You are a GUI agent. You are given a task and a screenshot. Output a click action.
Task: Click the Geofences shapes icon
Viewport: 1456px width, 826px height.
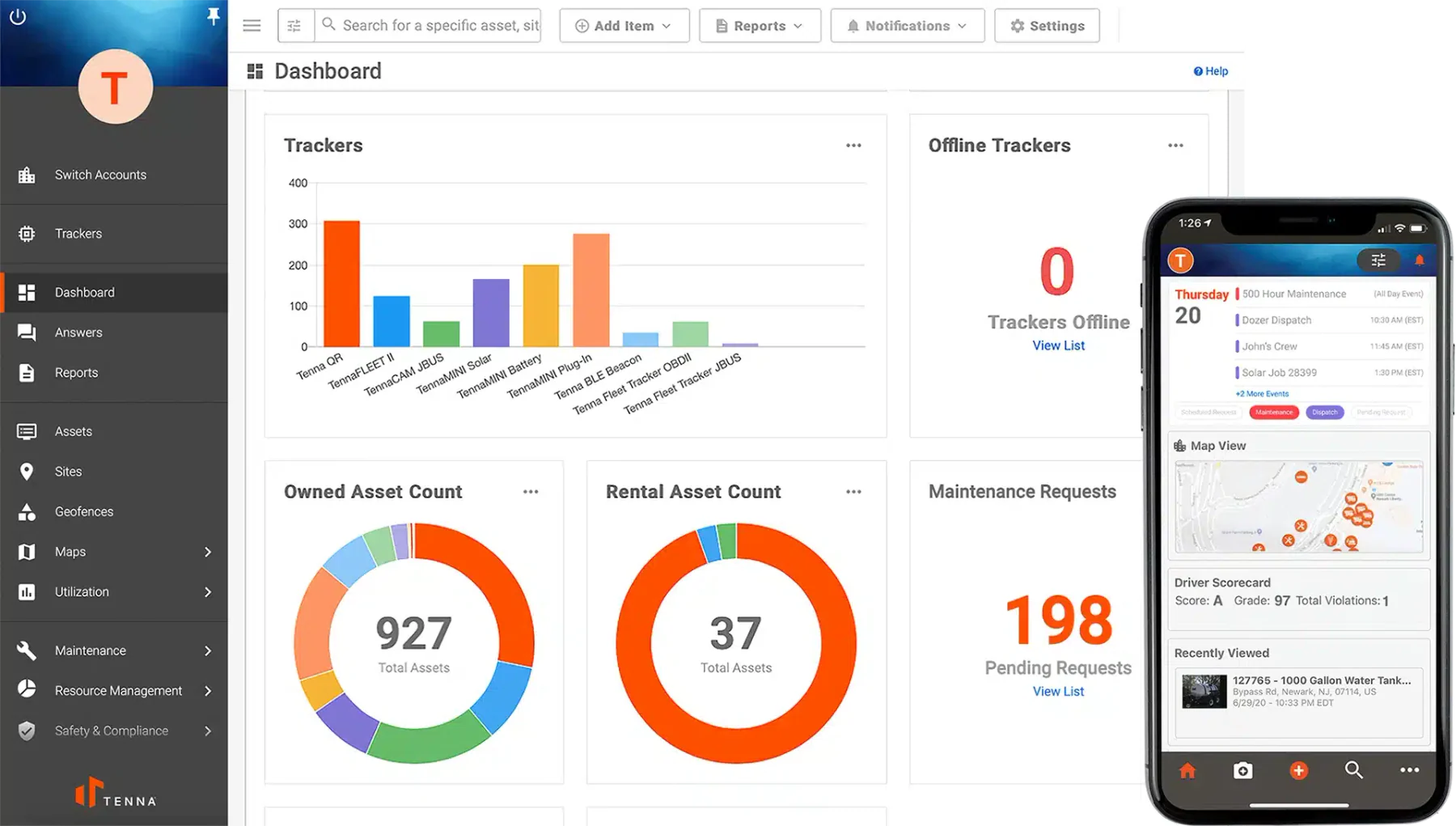pyautogui.click(x=27, y=511)
